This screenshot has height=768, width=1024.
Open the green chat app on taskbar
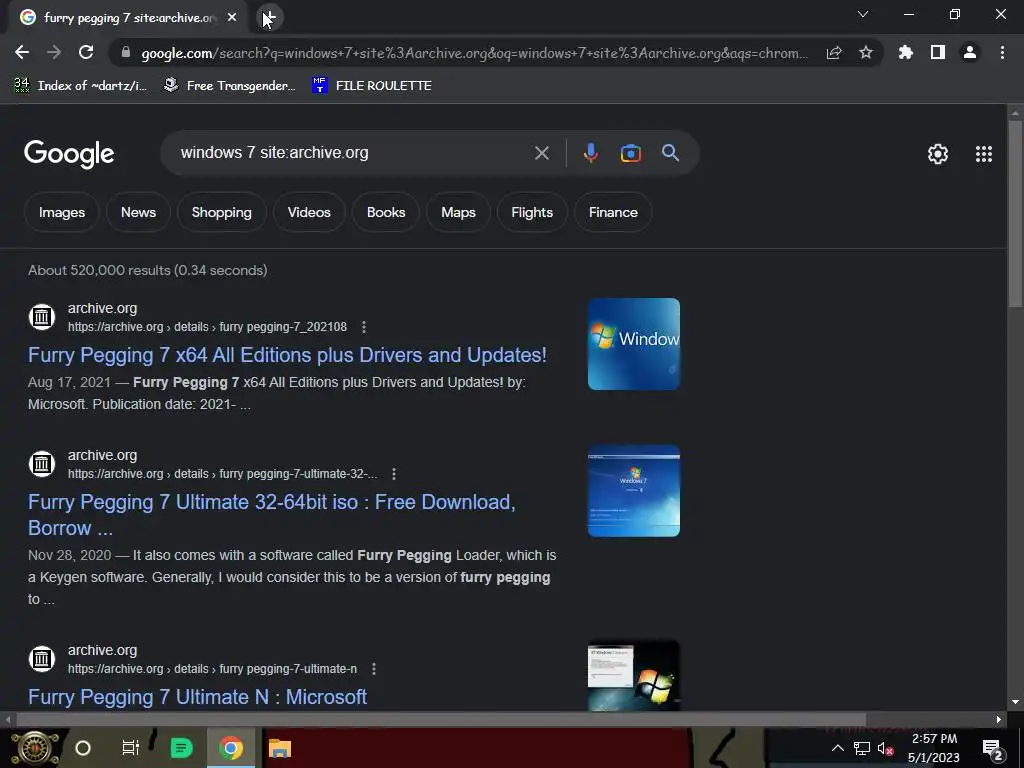point(182,748)
